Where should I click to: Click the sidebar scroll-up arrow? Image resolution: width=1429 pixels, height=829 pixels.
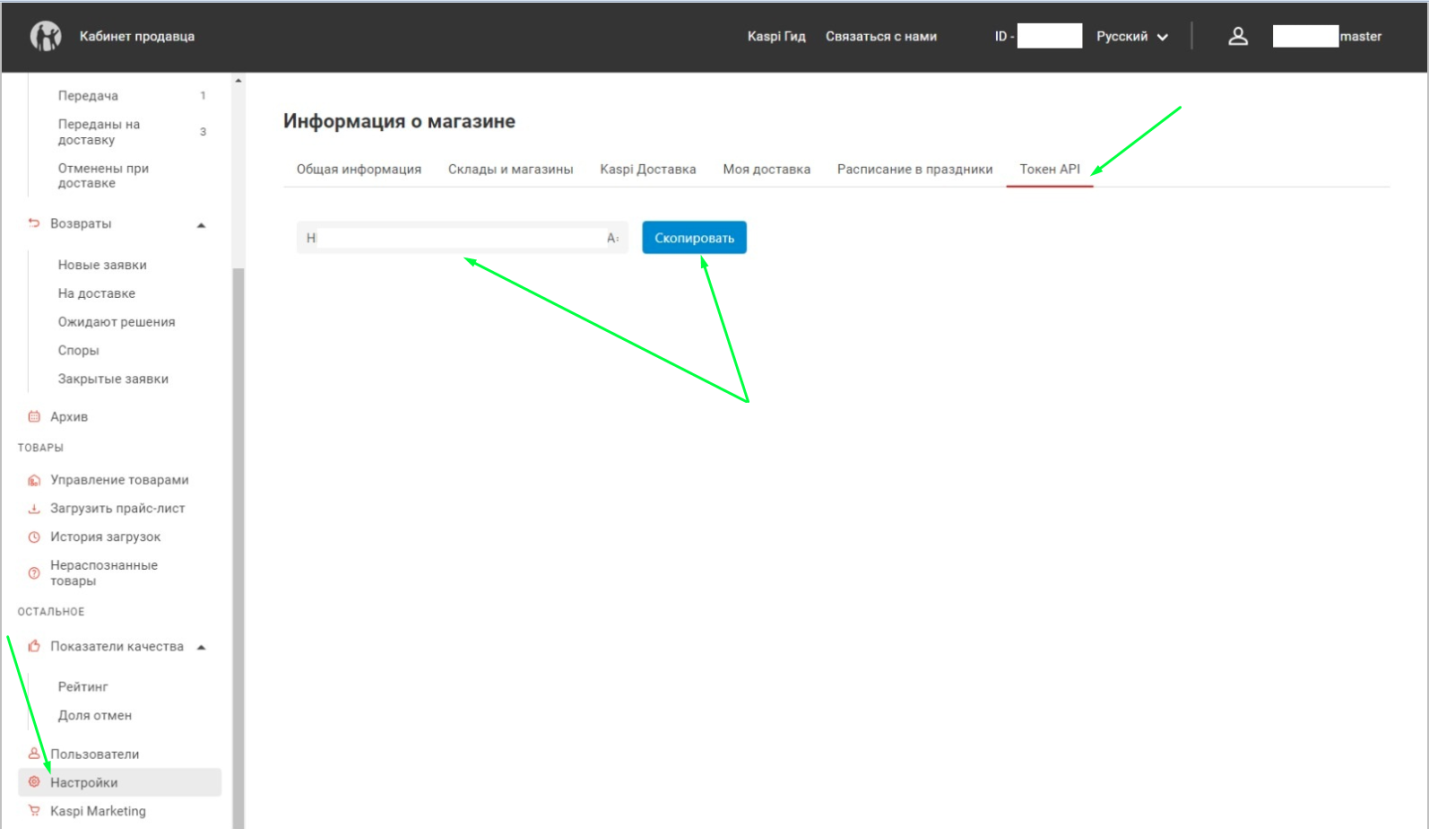click(238, 81)
